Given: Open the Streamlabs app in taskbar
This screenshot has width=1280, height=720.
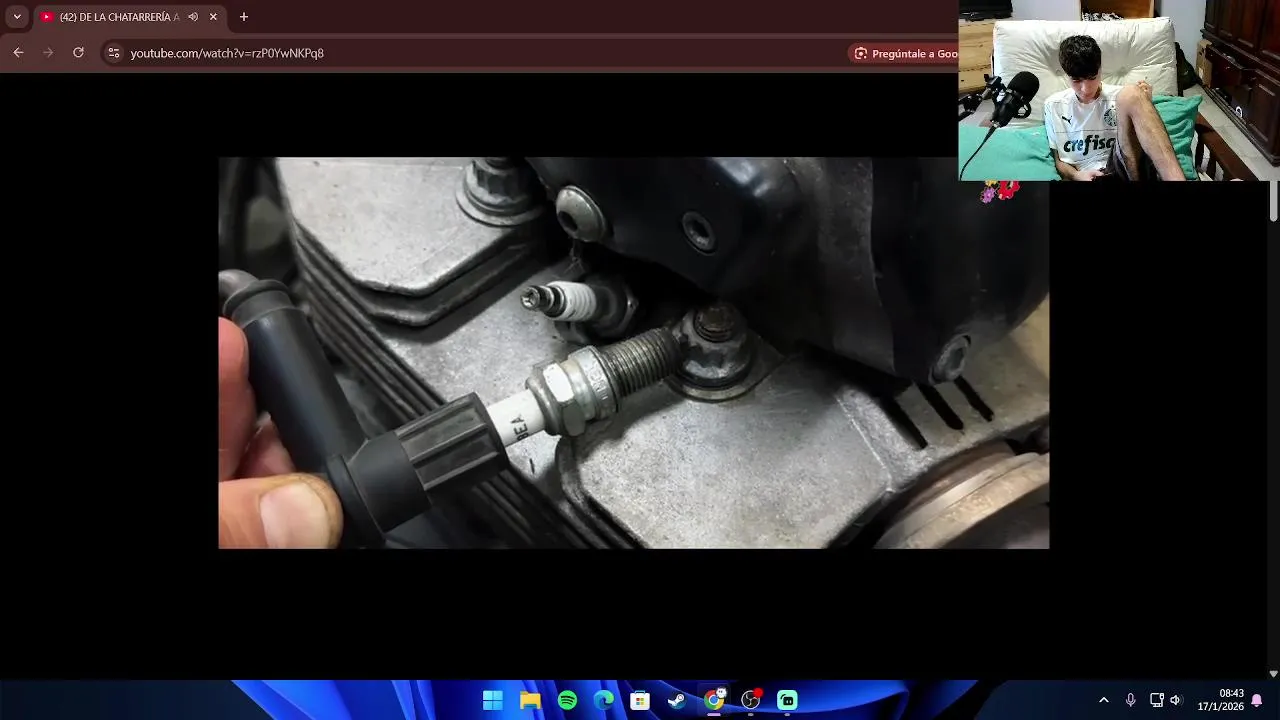Looking at the screenshot, I should pos(787,701).
